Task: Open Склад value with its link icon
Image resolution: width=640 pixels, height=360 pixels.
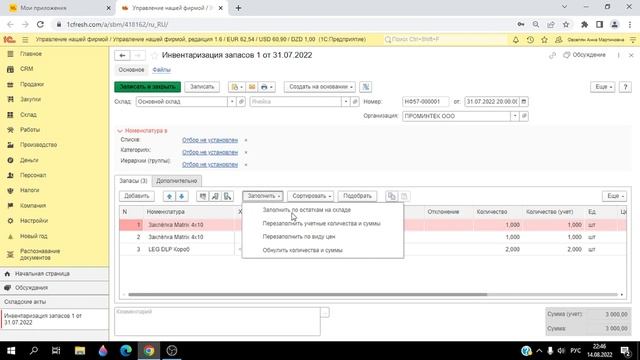Action: coord(241,102)
